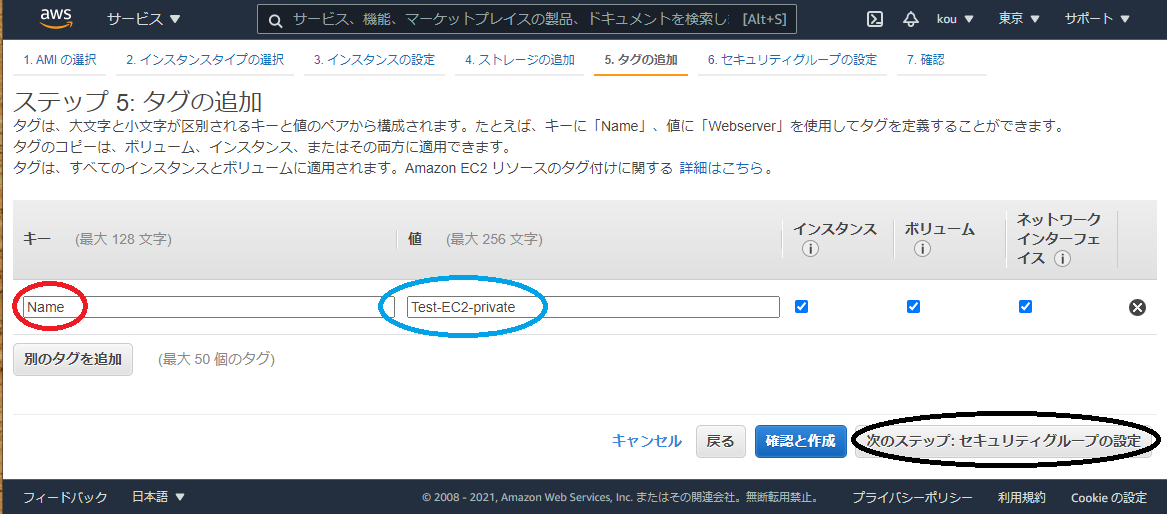Show info for the インスタンス column
Viewport: 1167px width, 514px height.
[x=810, y=249]
